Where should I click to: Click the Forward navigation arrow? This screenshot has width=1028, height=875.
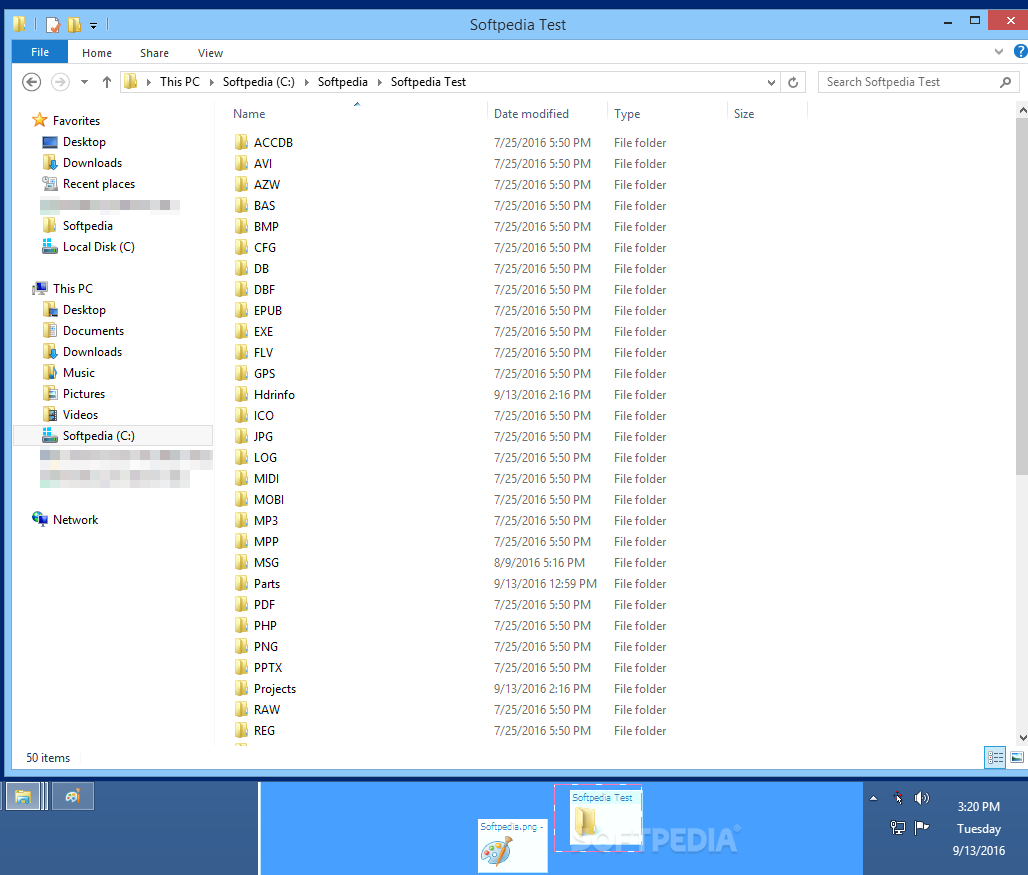pos(60,82)
